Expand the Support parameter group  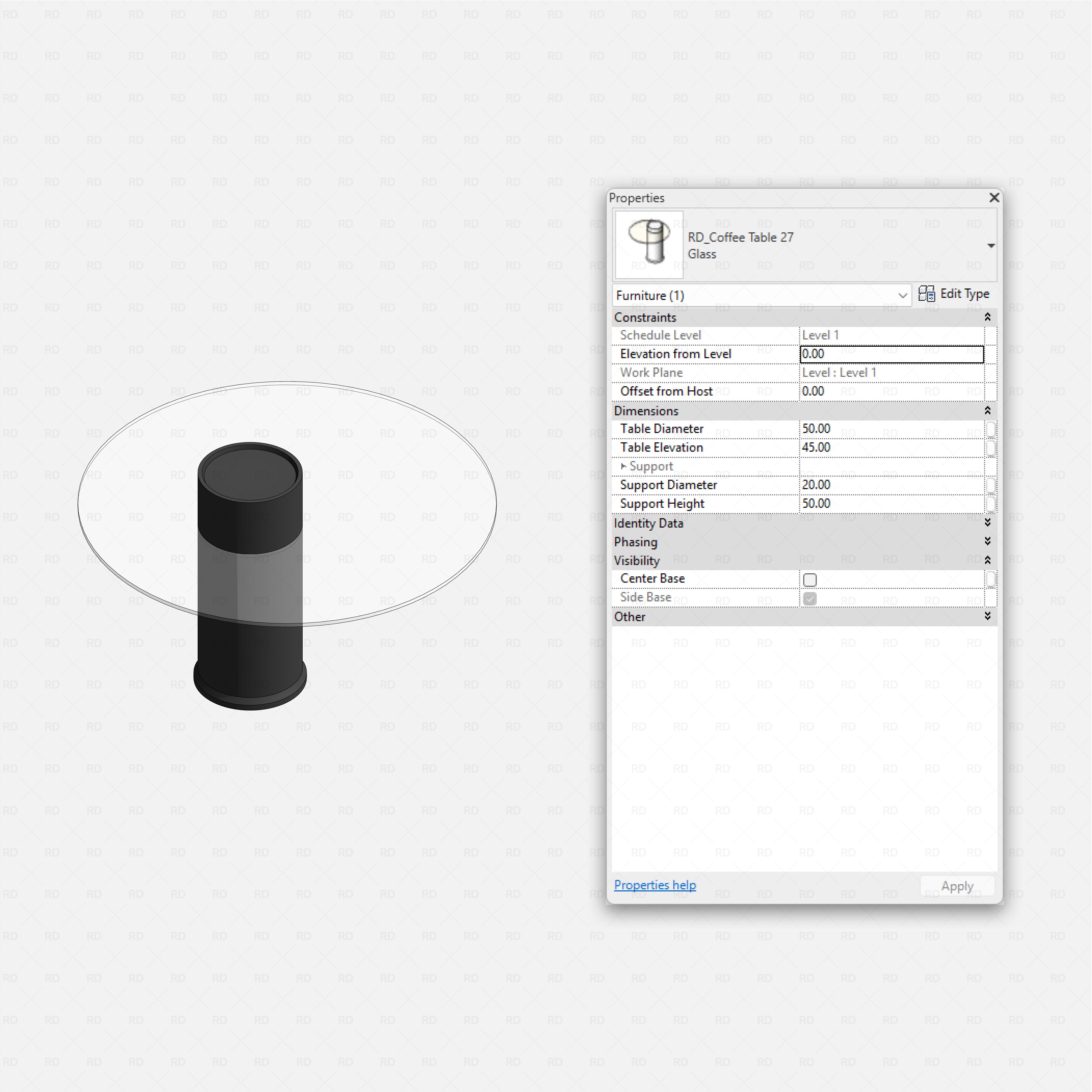pos(623,466)
